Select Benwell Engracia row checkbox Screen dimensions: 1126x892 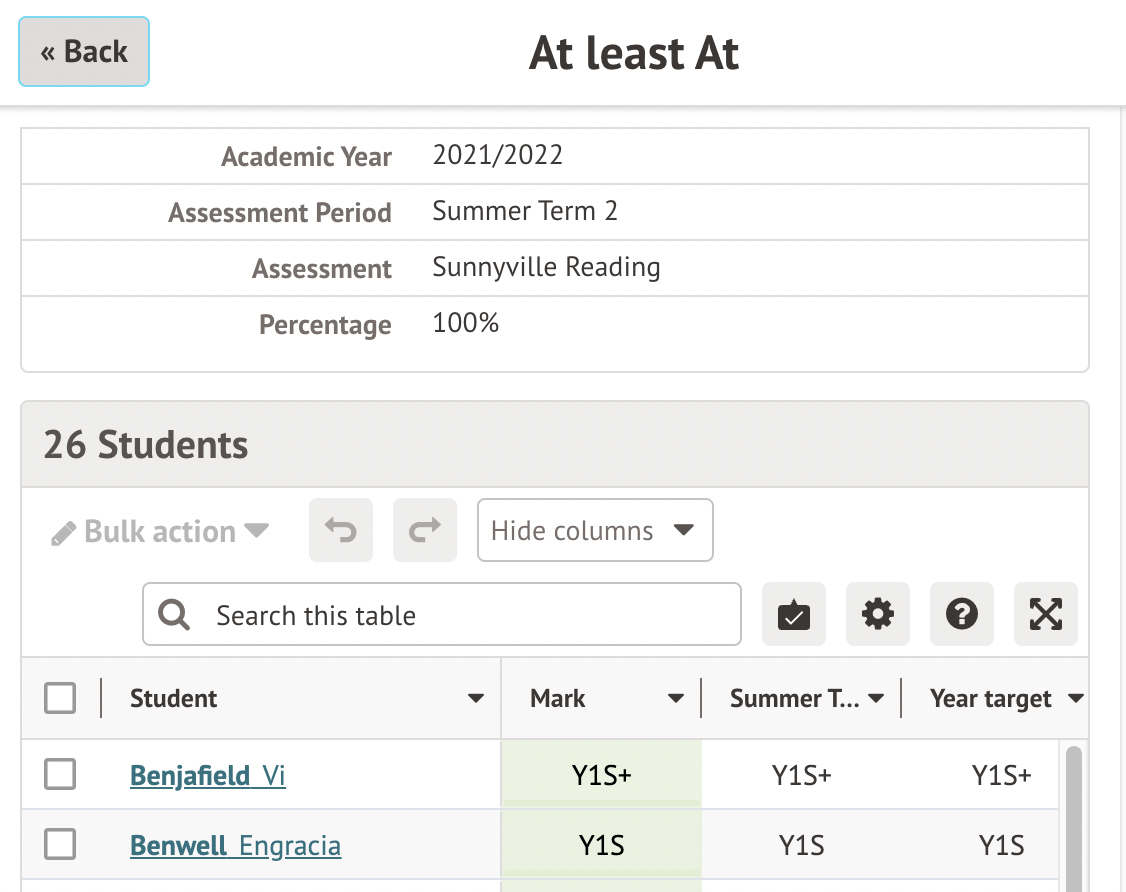(x=60, y=845)
